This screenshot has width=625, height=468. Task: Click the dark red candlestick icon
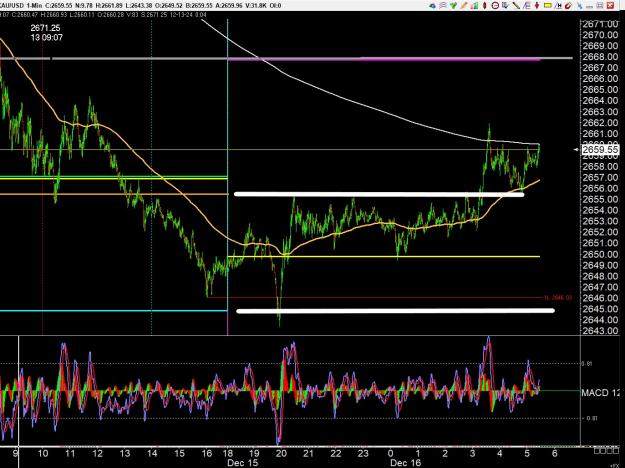point(484,6)
